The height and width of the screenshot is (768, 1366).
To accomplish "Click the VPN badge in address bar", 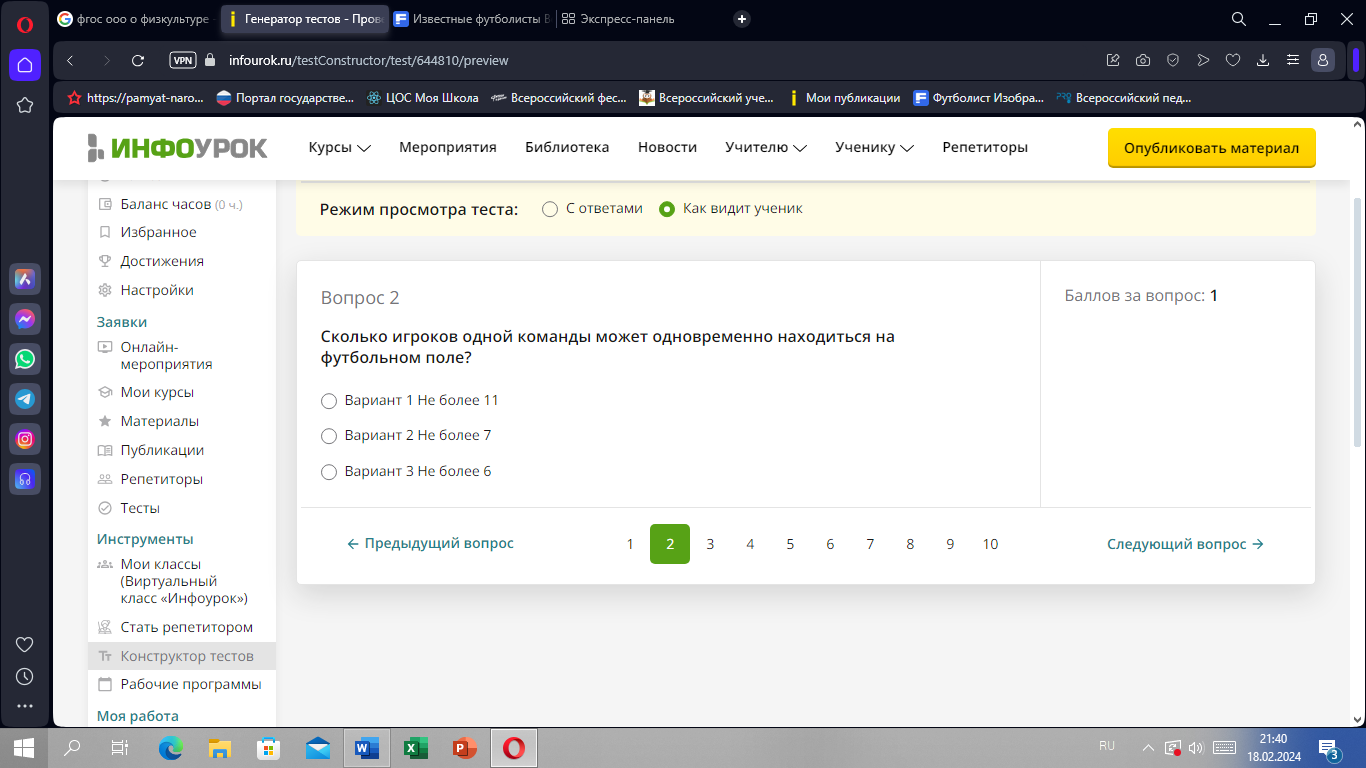I will pyautogui.click(x=183, y=60).
